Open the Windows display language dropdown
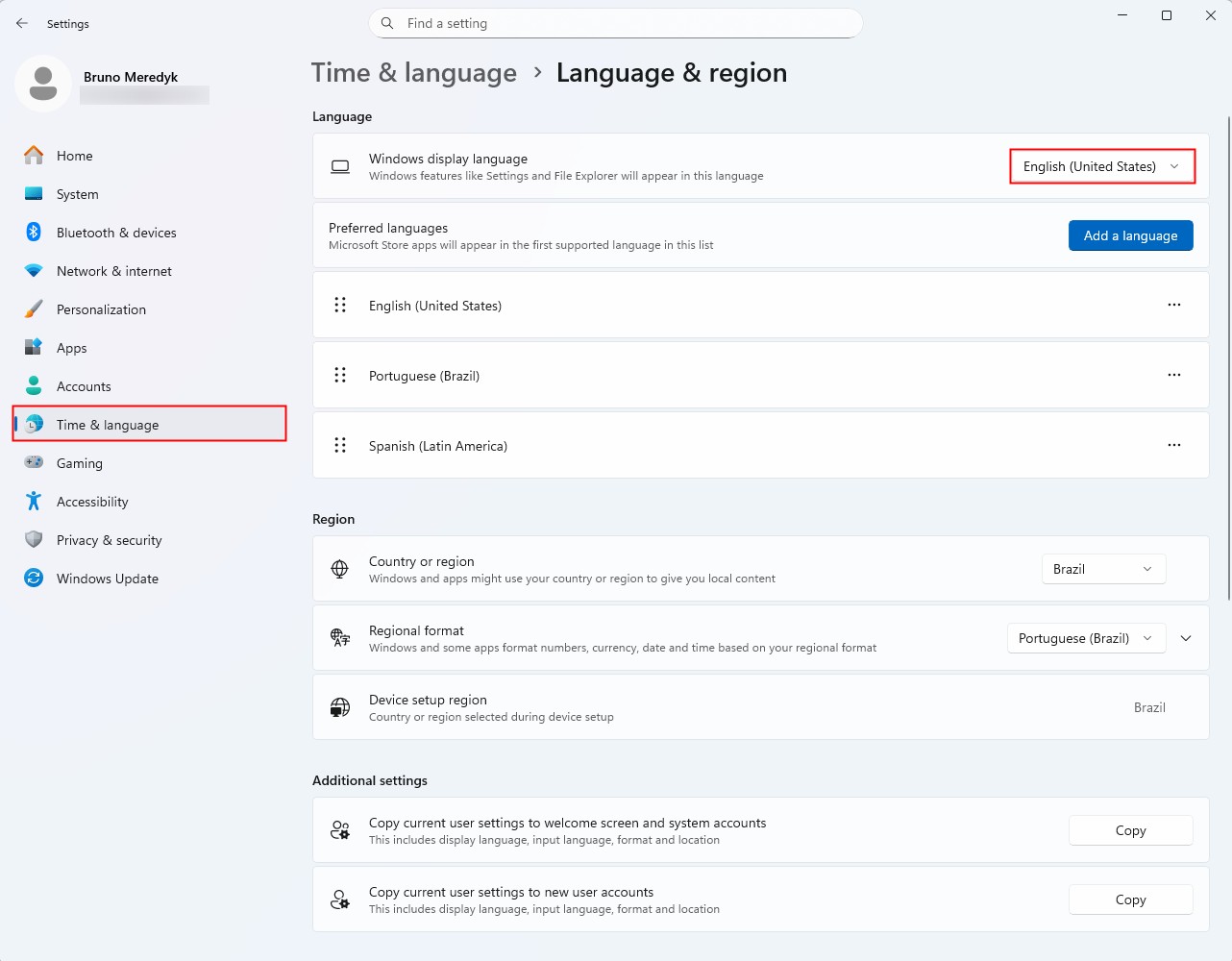This screenshot has height=961, width=1232. click(x=1102, y=166)
